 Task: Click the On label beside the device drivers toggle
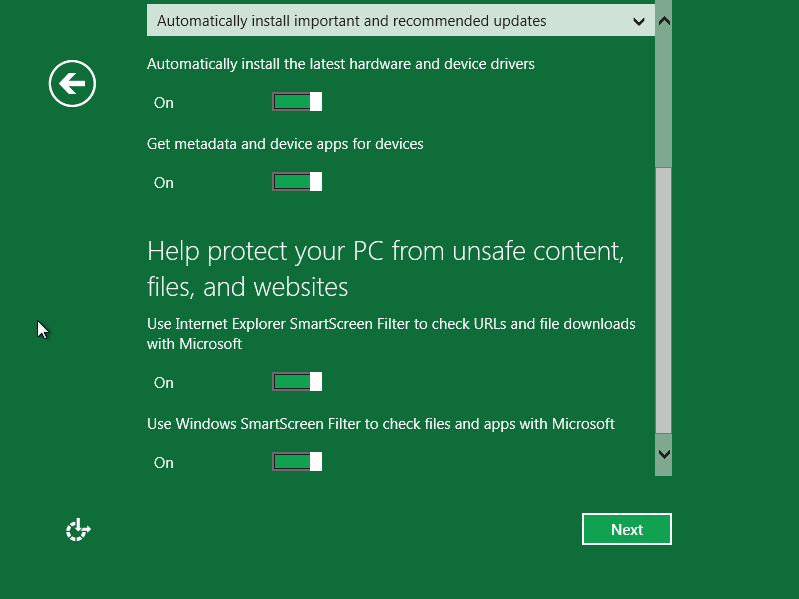[x=164, y=103]
